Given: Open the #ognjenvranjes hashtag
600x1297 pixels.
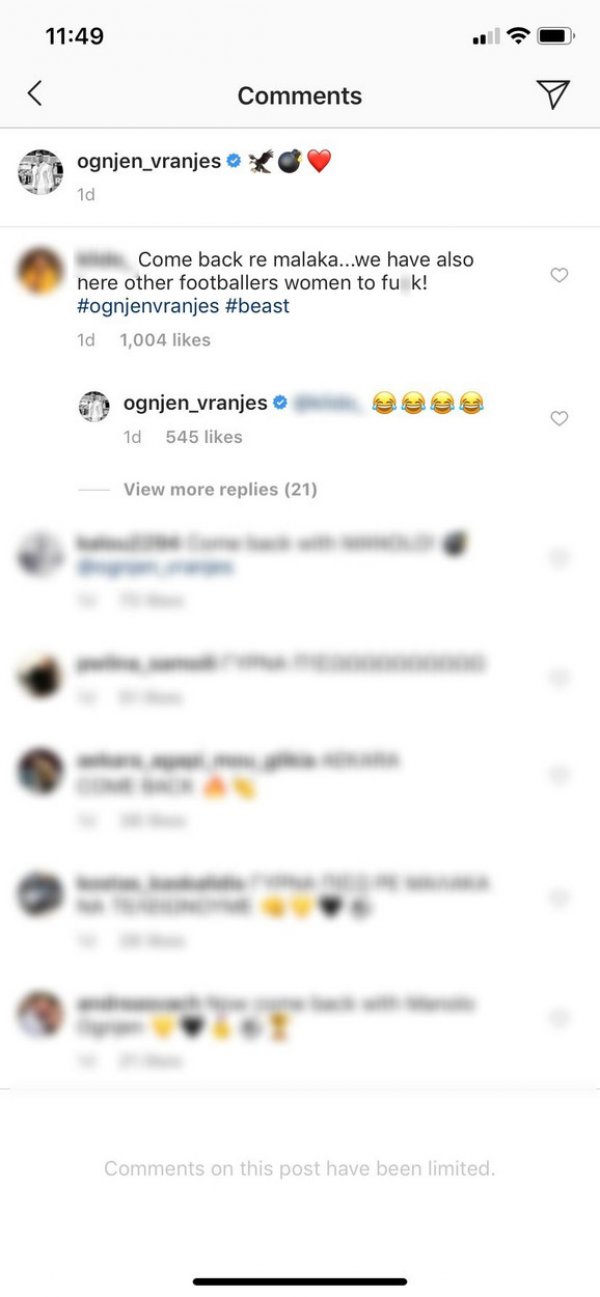Looking at the screenshot, I should point(148,306).
